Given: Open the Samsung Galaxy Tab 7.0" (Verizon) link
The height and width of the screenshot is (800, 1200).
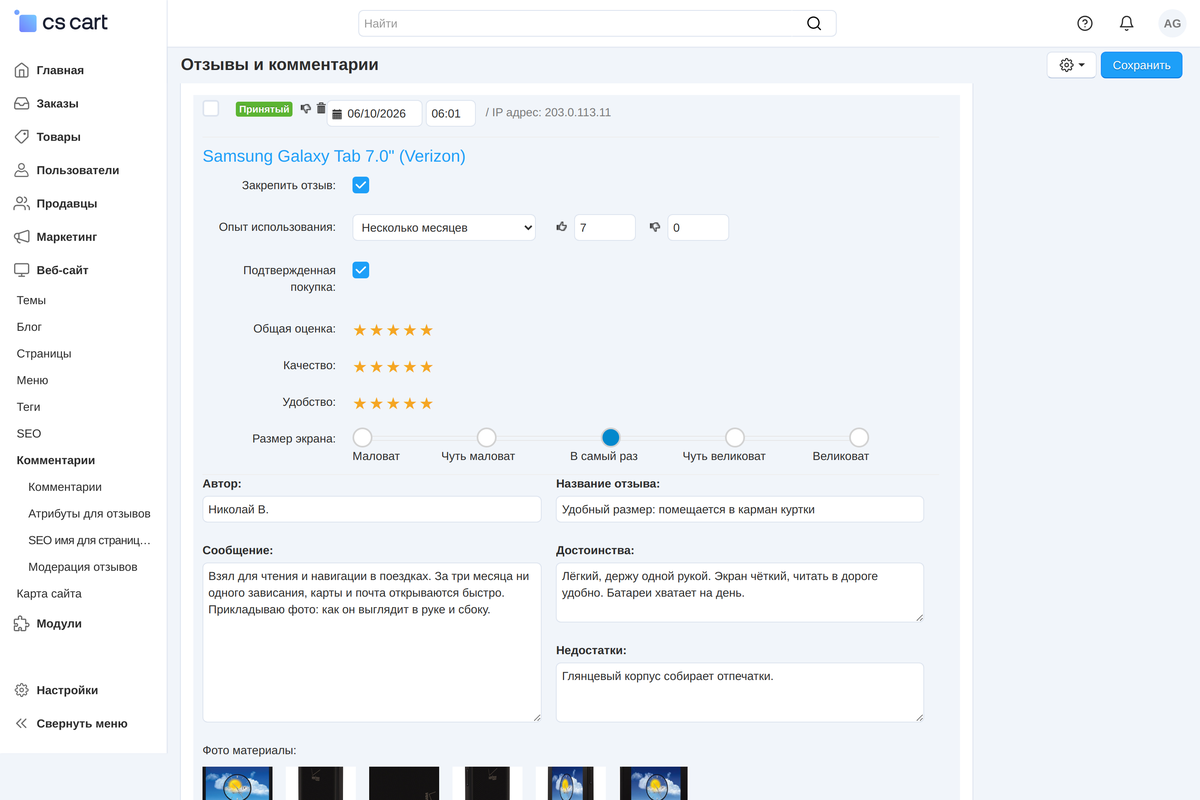Looking at the screenshot, I should 334,156.
